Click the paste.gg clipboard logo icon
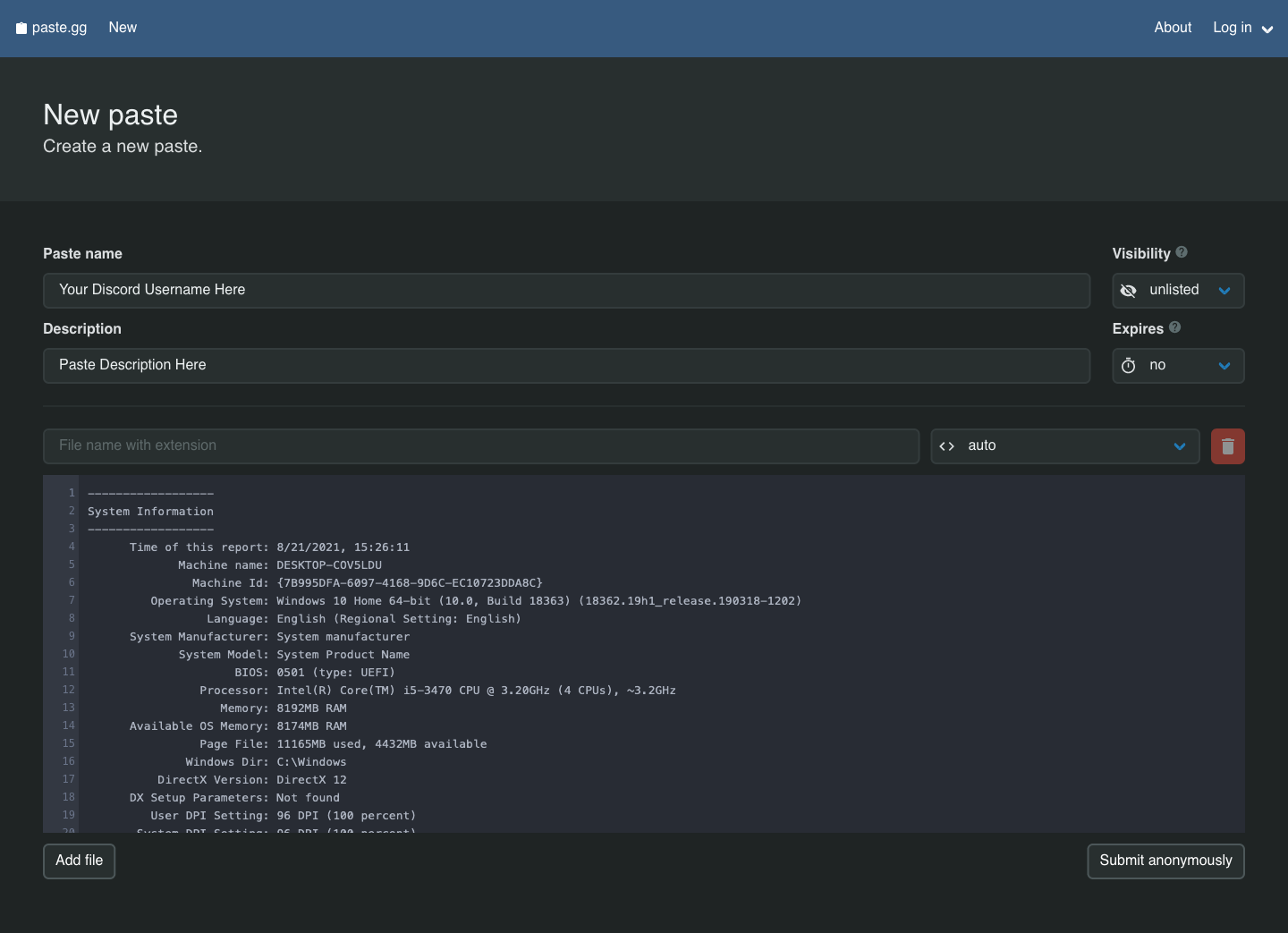 click(21, 29)
